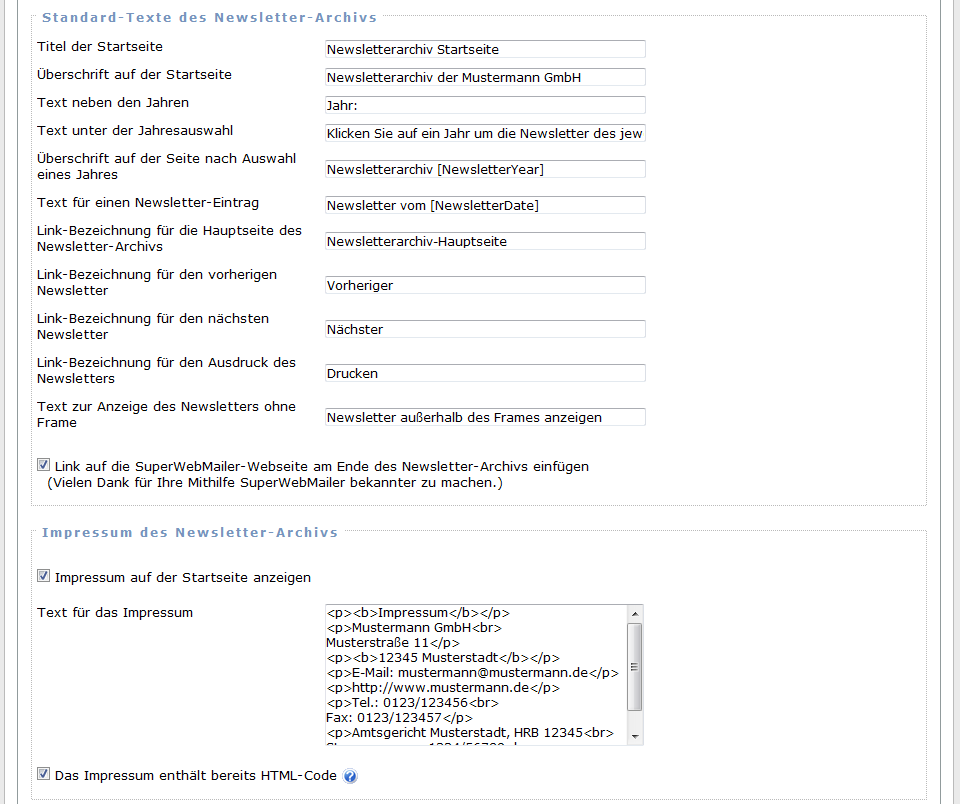Toggle 'Impressum auf der Startseite anzeigen' checkbox
The width and height of the screenshot is (960, 804).
click(43, 576)
